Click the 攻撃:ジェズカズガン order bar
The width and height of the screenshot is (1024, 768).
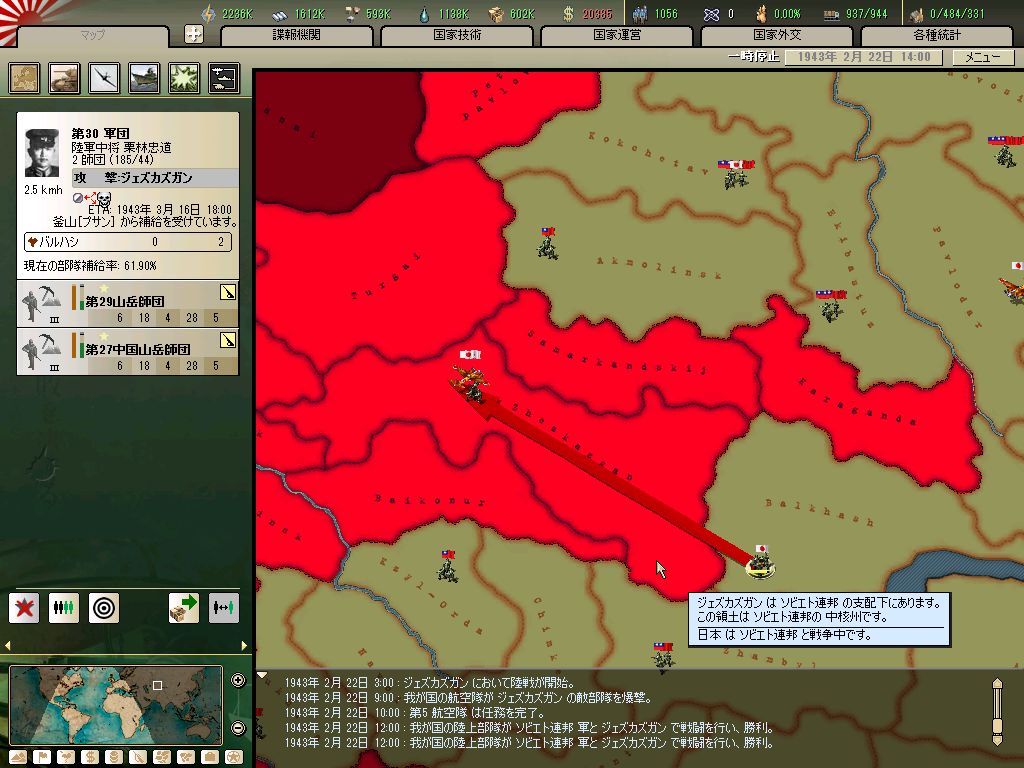coord(155,178)
